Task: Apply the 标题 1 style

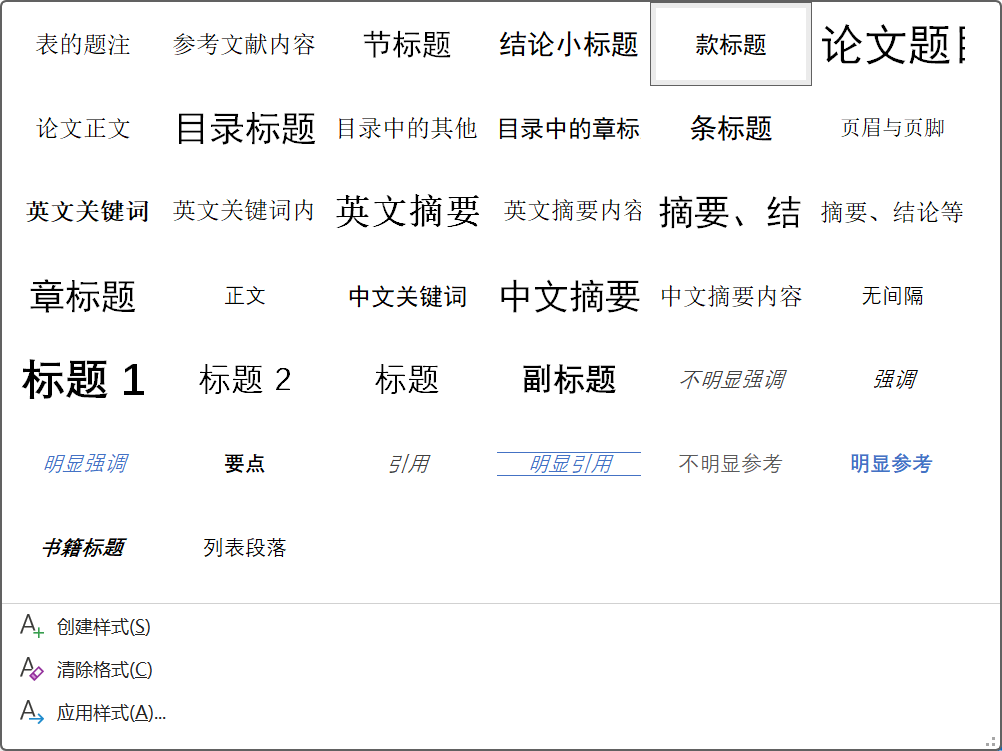Action: coord(83,381)
